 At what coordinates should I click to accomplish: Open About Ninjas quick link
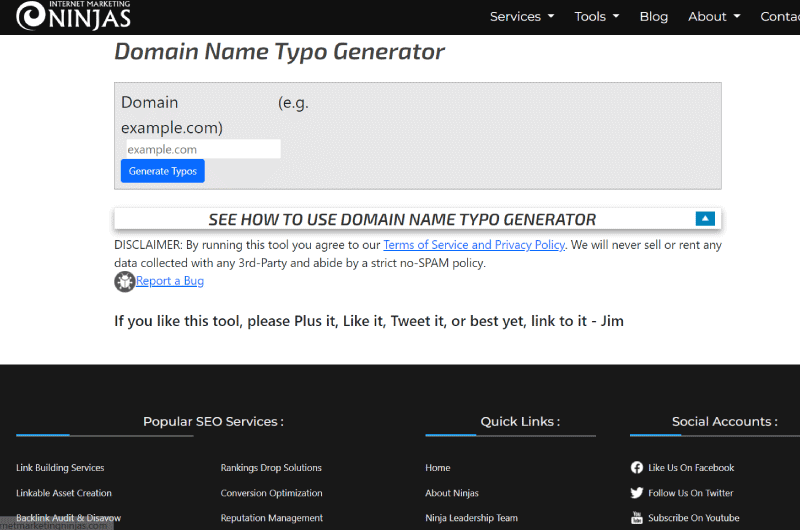452,493
